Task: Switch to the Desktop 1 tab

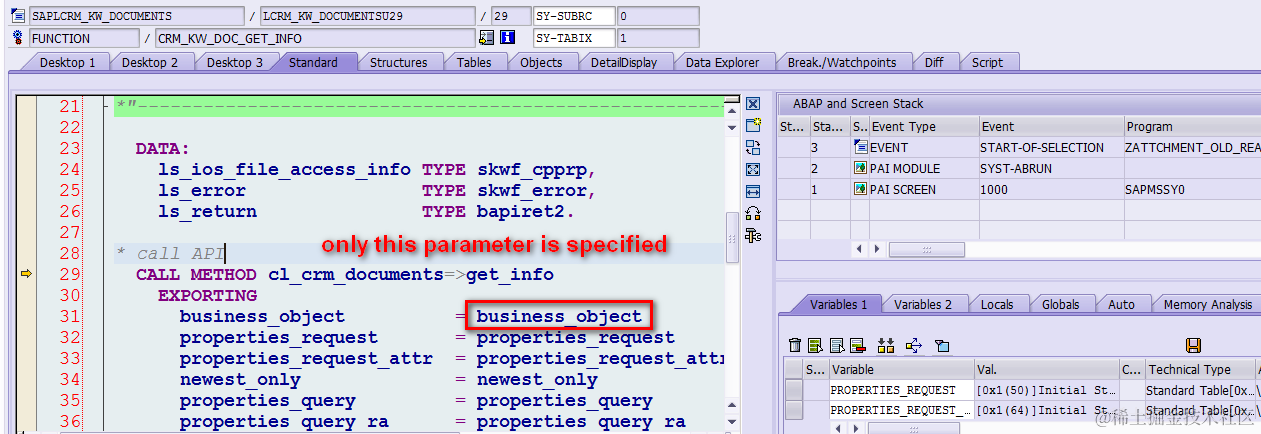Action: click(x=68, y=62)
